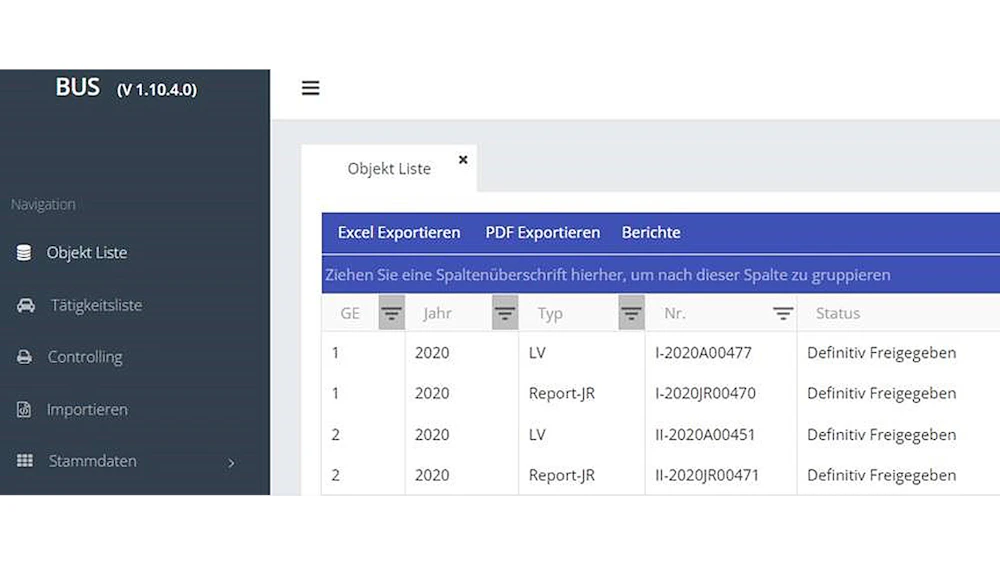Open filter for Jahr column
1000x563 pixels.
[505, 314]
